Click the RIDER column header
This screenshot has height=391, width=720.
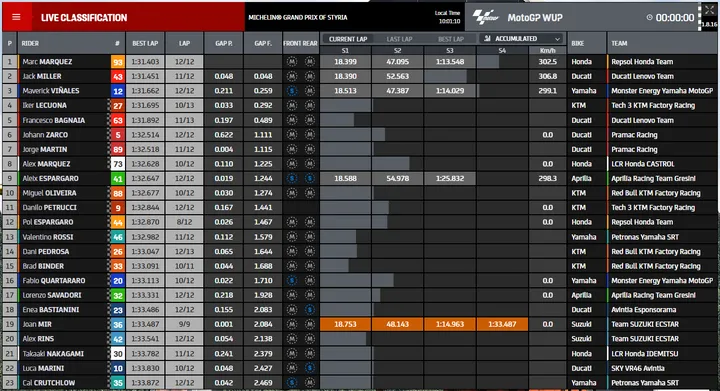pos(30,44)
